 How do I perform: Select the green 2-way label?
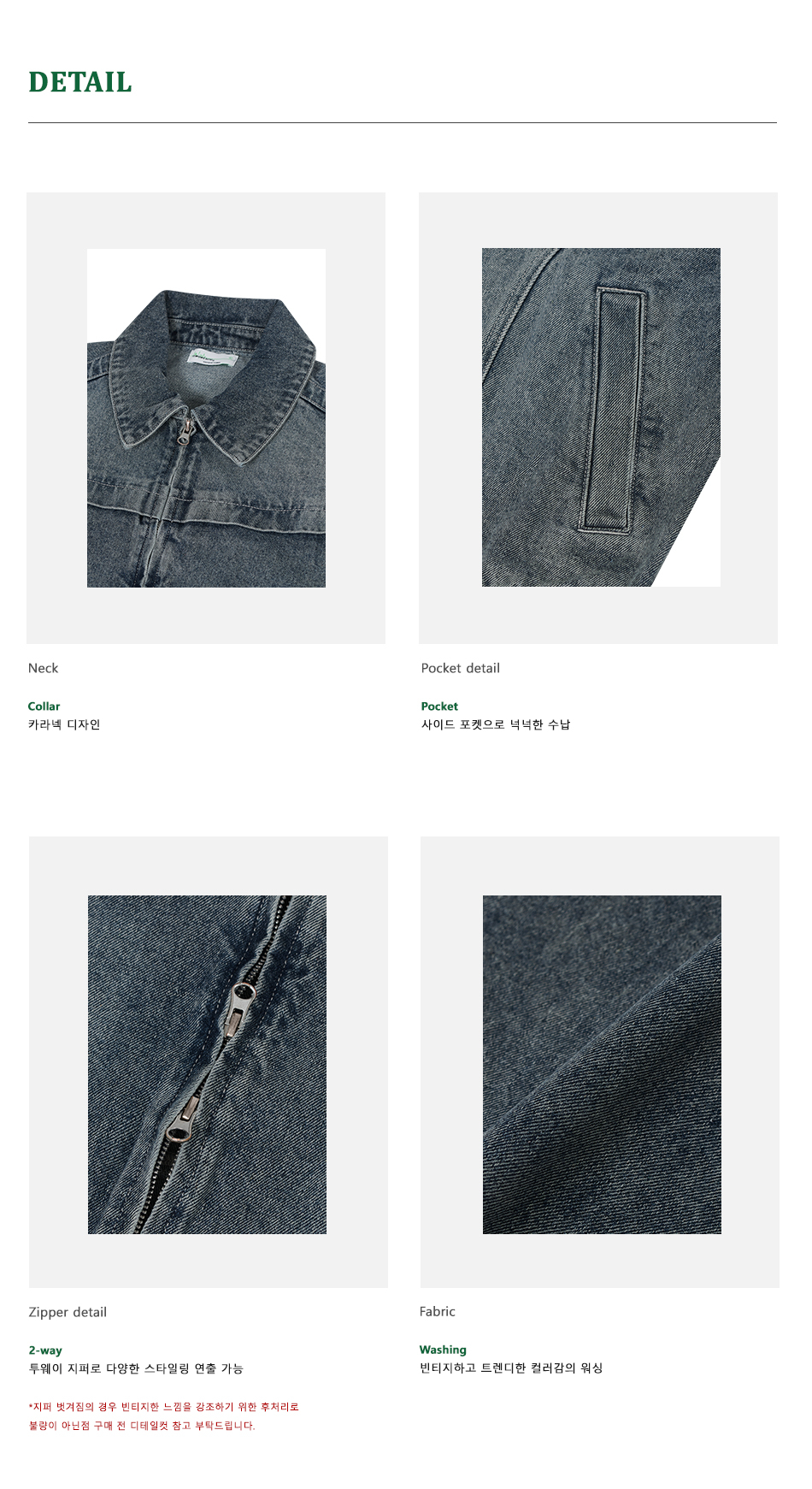(x=45, y=1350)
